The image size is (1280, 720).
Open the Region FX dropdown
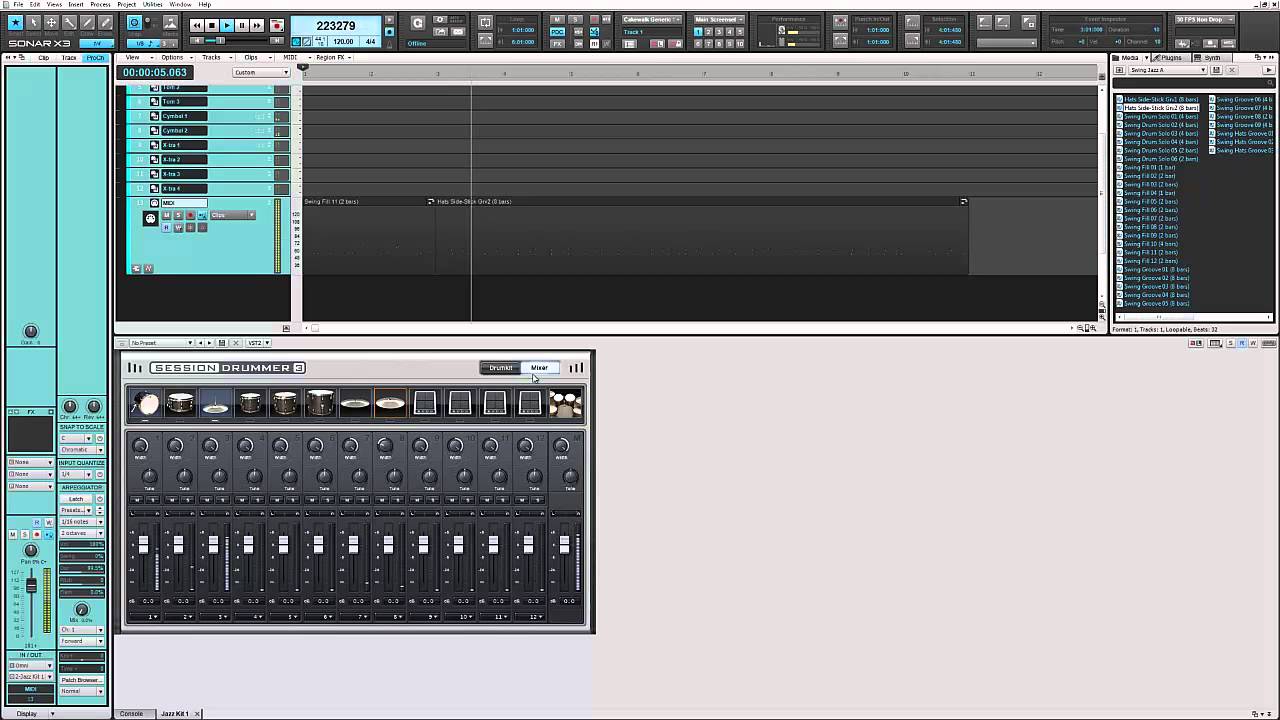(332, 57)
